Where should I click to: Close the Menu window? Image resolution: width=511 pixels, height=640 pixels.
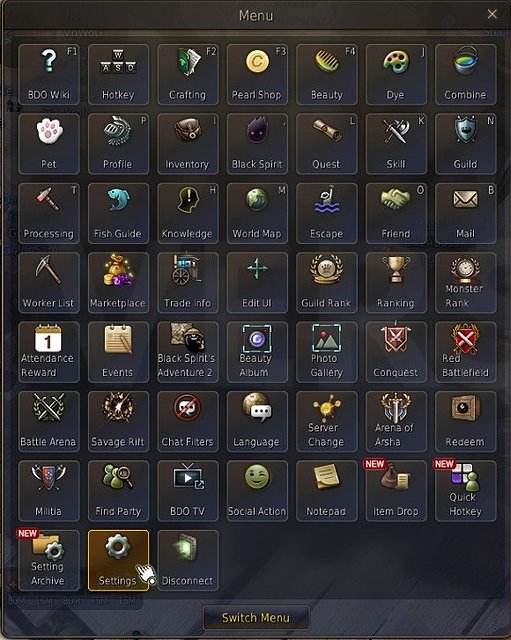click(x=492, y=14)
